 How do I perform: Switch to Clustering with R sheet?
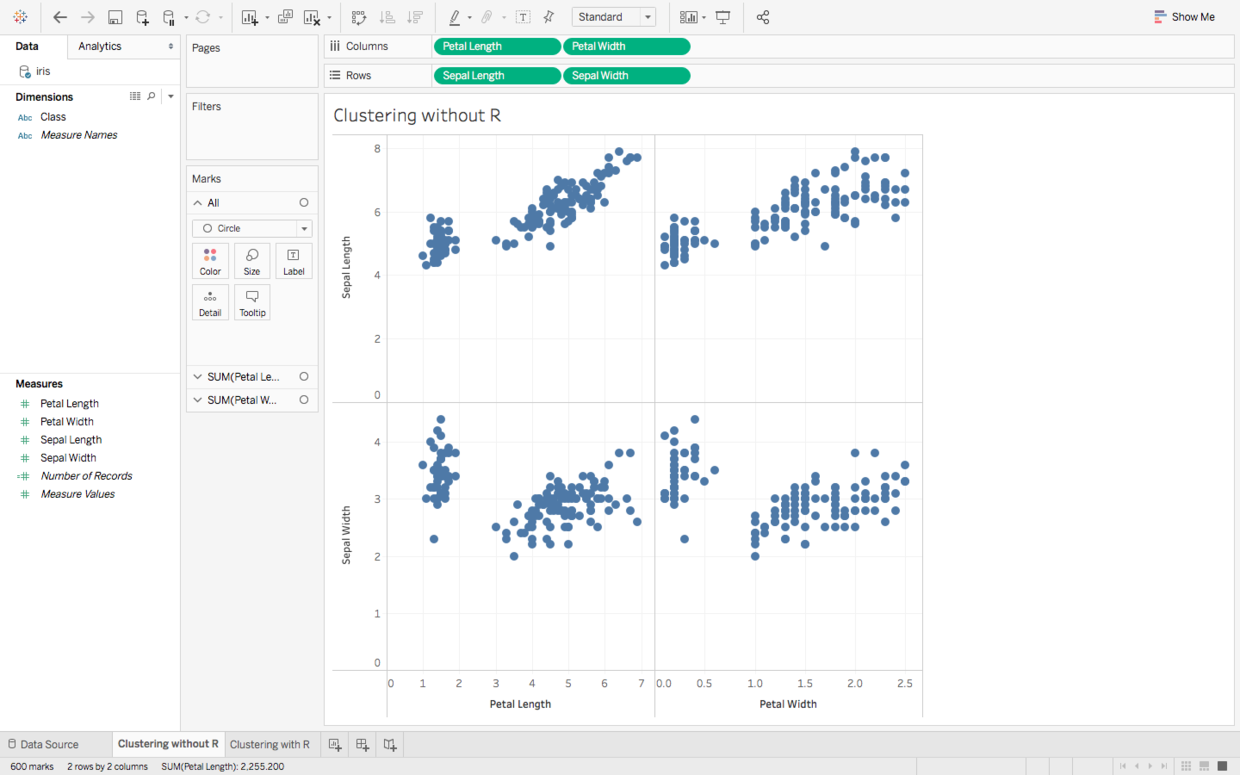pos(270,745)
